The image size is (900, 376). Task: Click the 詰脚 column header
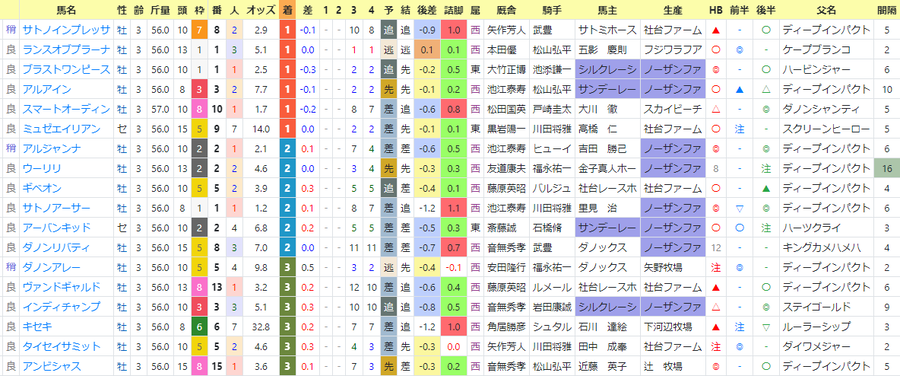click(x=453, y=10)
